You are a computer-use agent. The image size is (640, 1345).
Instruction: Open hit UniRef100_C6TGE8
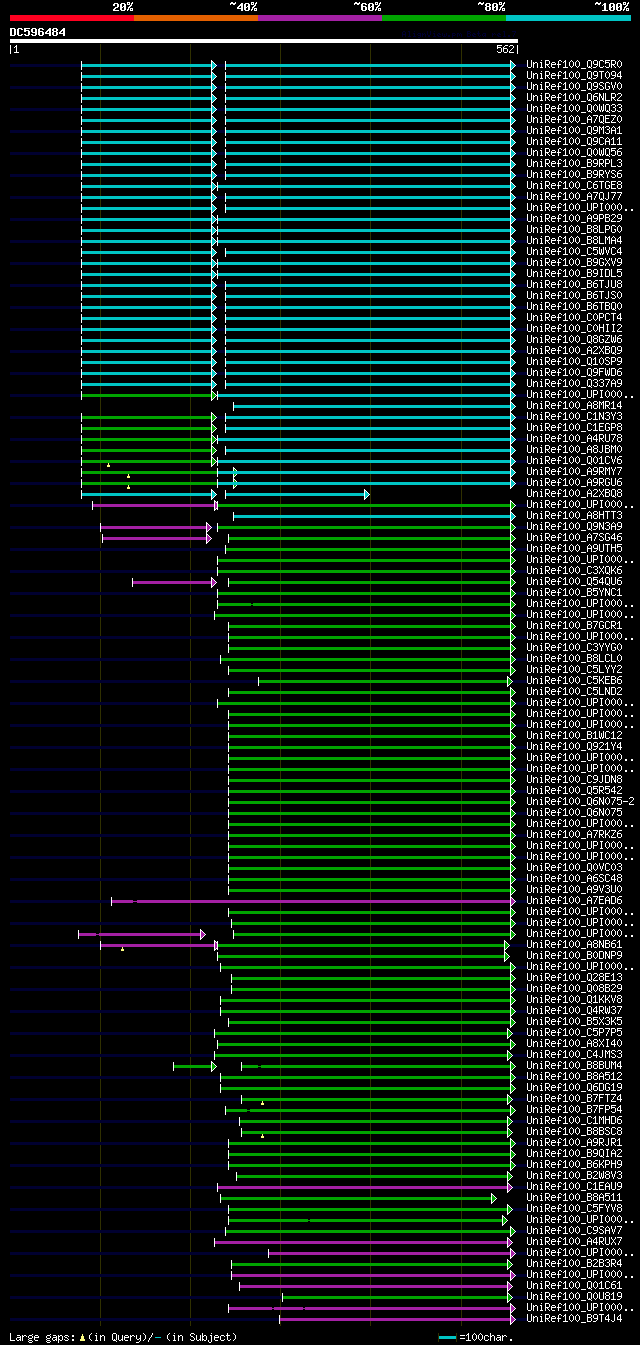tap(574, 185)
